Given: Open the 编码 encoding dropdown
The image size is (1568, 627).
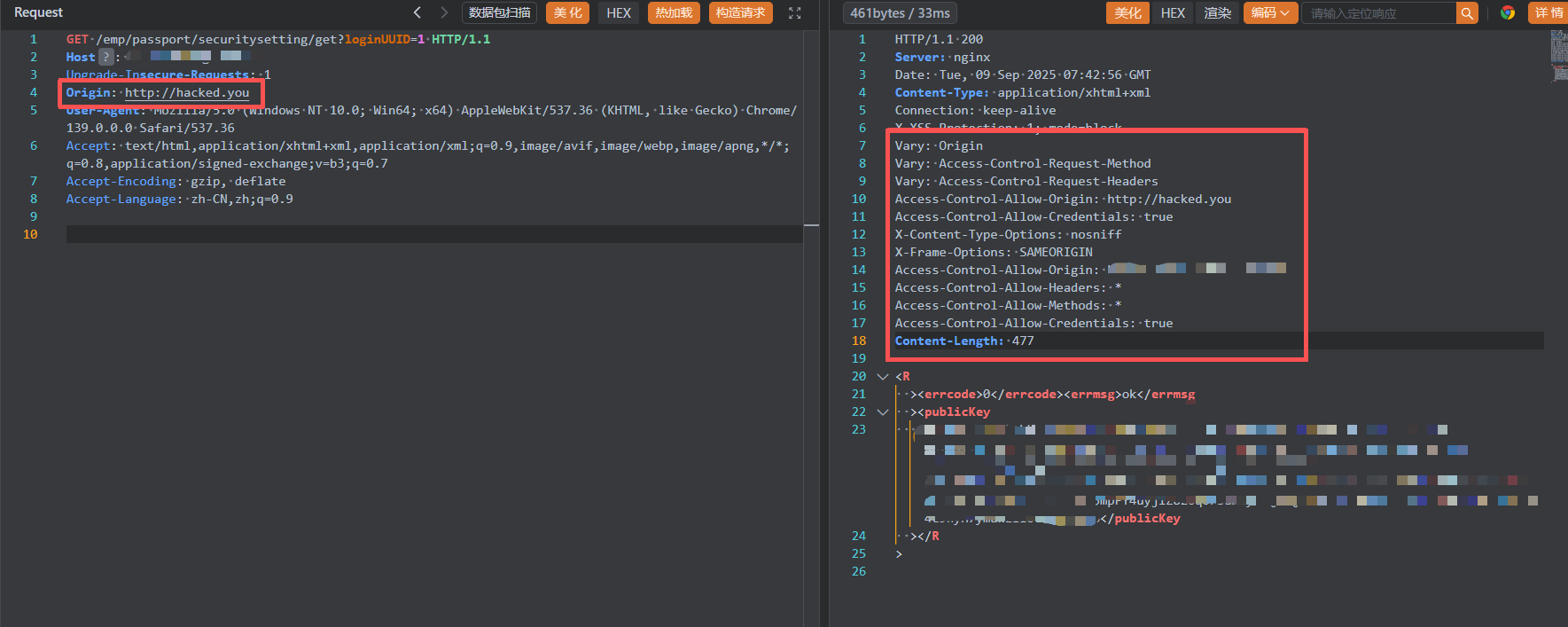Looking at the screenshot, I should tap(1269, 13).
